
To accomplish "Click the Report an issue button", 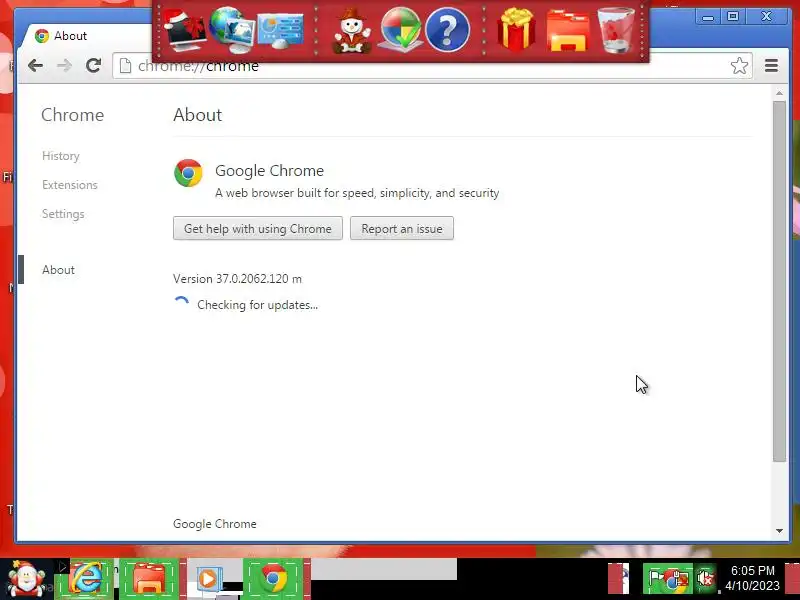I will (402, 229).
